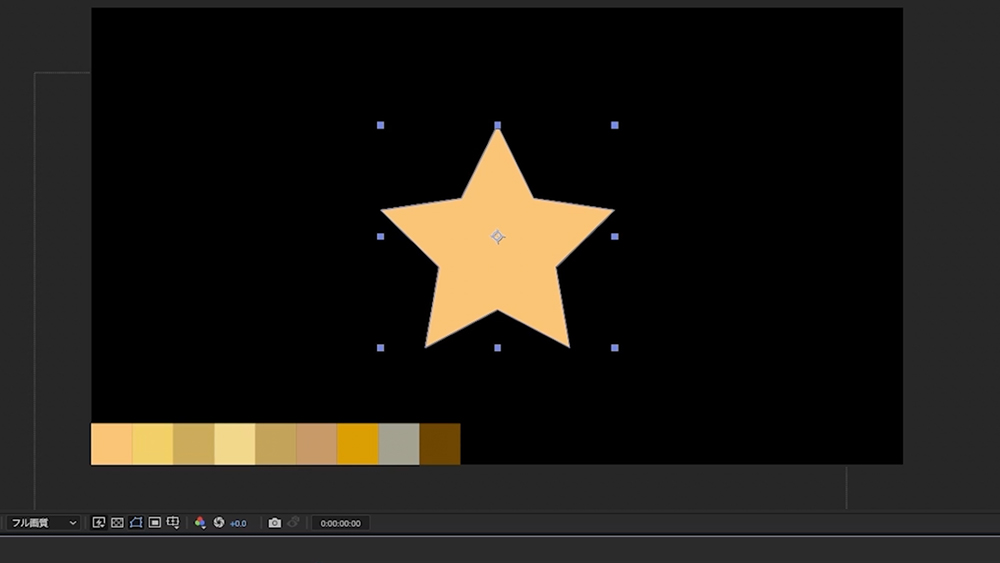This screenshot has height=563, width=1000.
Task: Click the vivid amber-orange color swatch
Action: [358, 444]
